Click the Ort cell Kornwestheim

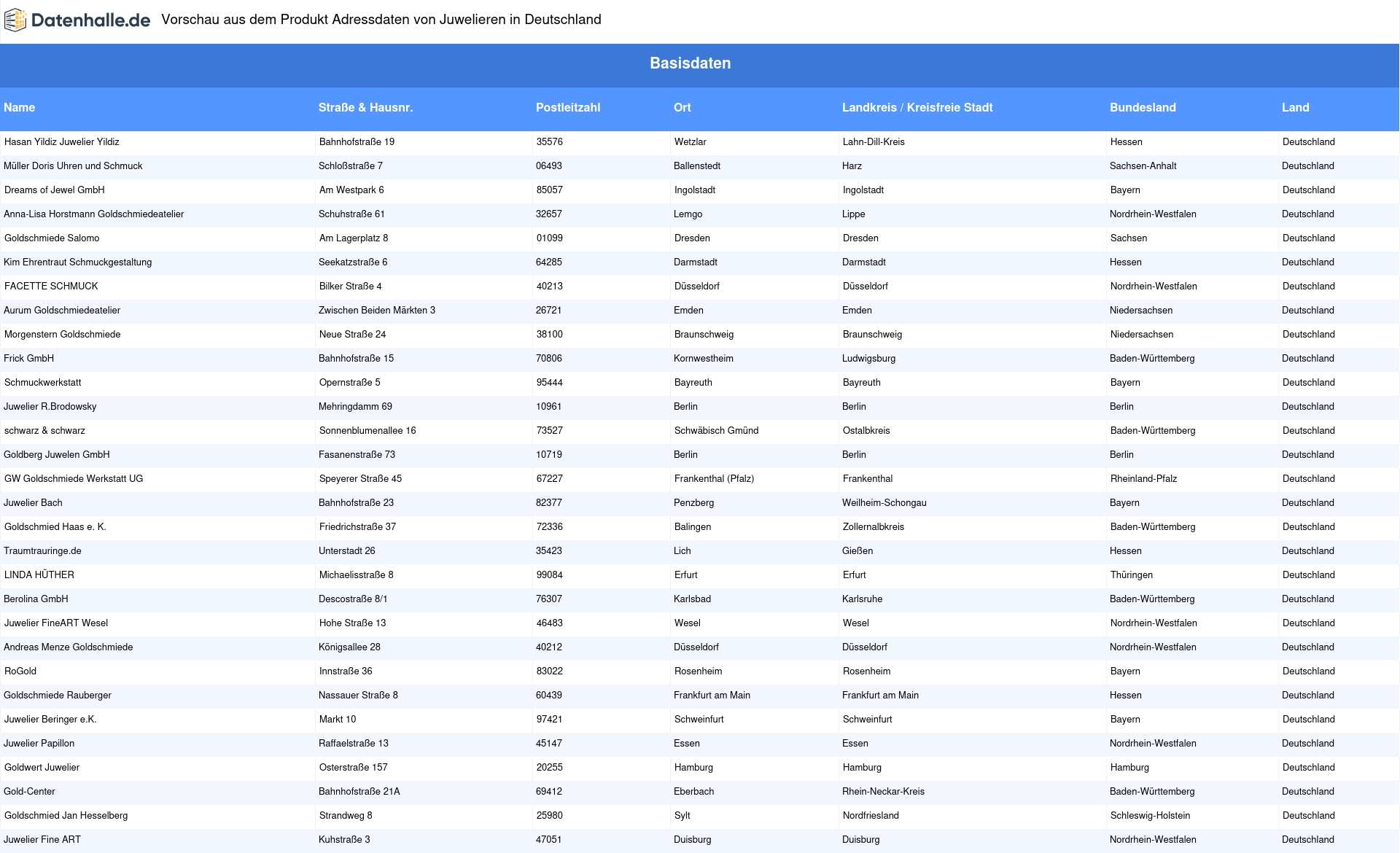pos(704,359)
